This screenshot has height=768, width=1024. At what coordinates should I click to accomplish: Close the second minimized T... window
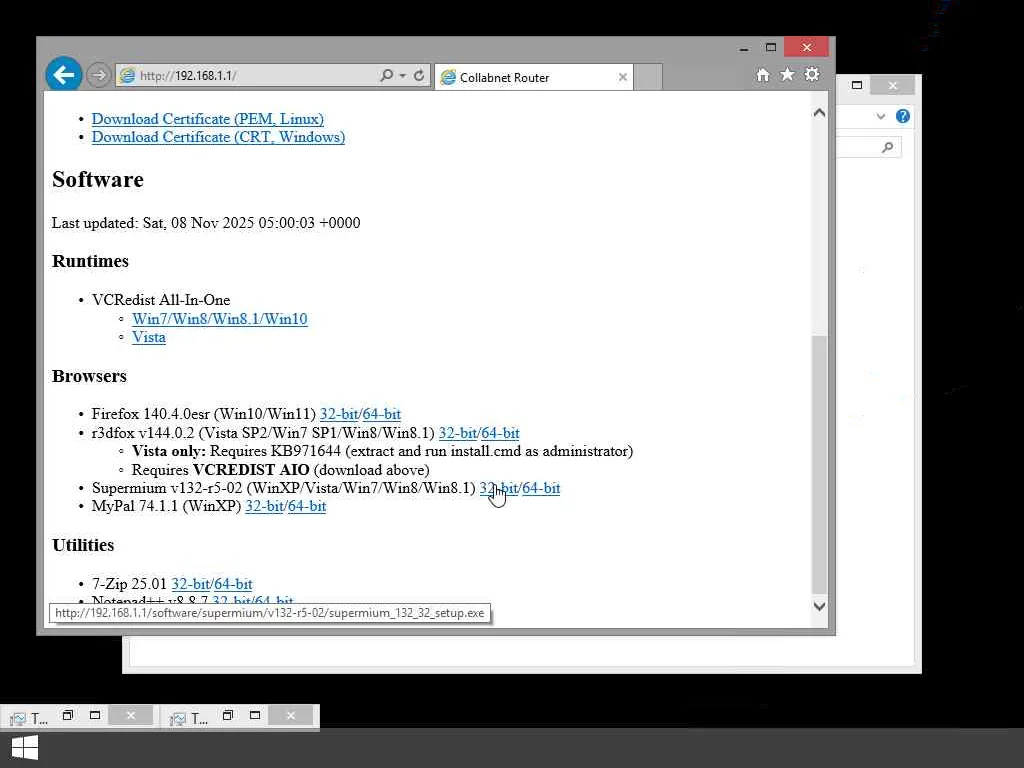click(291, 715)
